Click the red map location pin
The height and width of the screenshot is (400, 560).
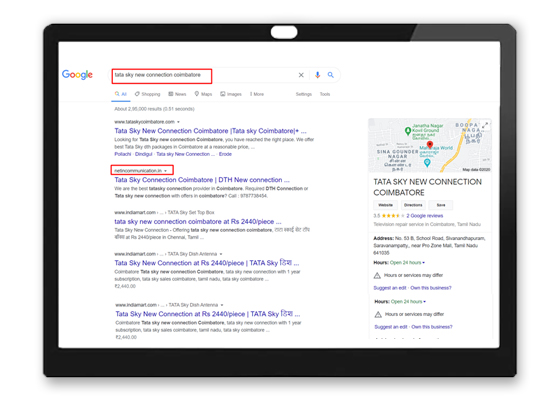(x=430, y=145)
